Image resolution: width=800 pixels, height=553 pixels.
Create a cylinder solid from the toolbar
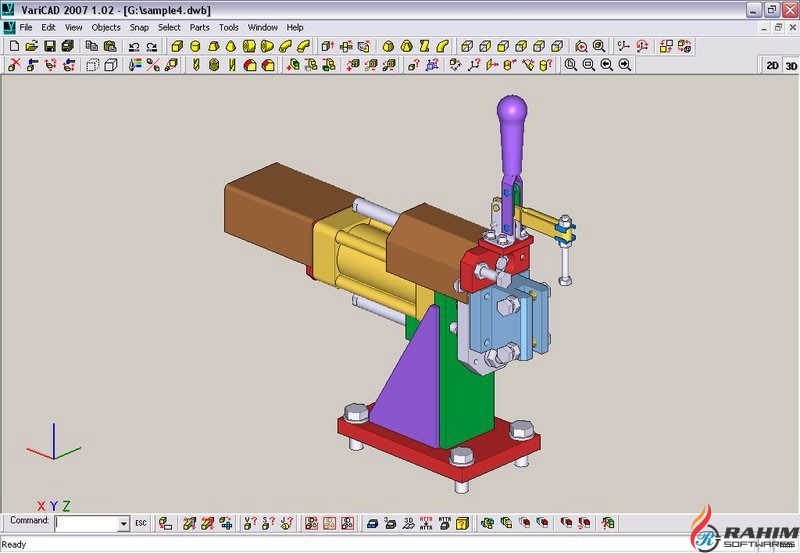[194, 46]
